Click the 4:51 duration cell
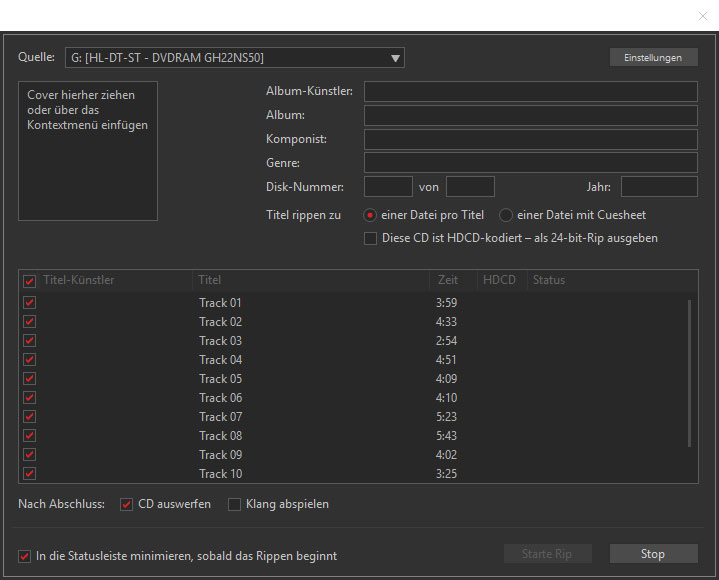Viewport: 719px width, 580px height. [446, 360]
